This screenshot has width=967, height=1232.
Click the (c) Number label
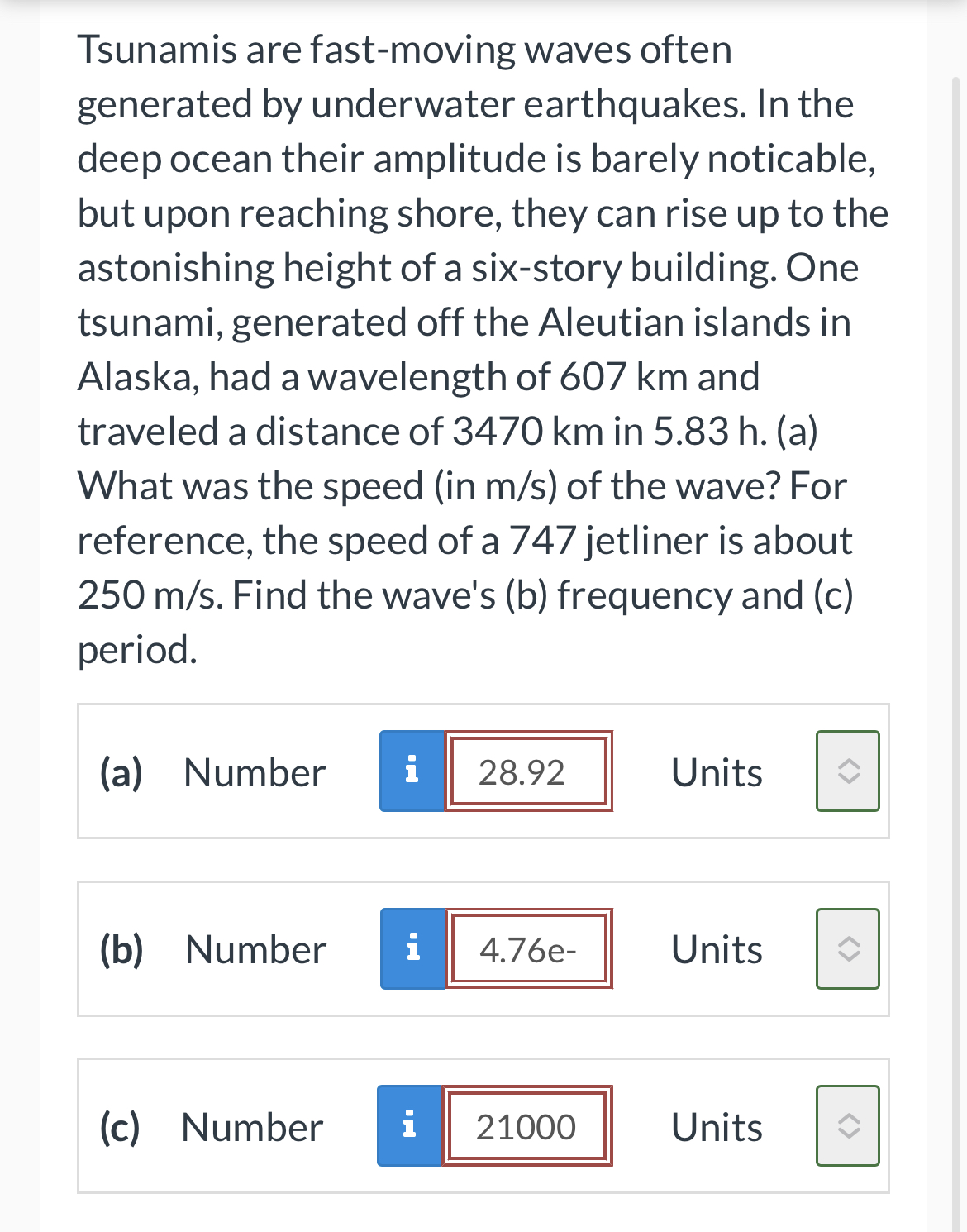click(x=250, y=1125)
